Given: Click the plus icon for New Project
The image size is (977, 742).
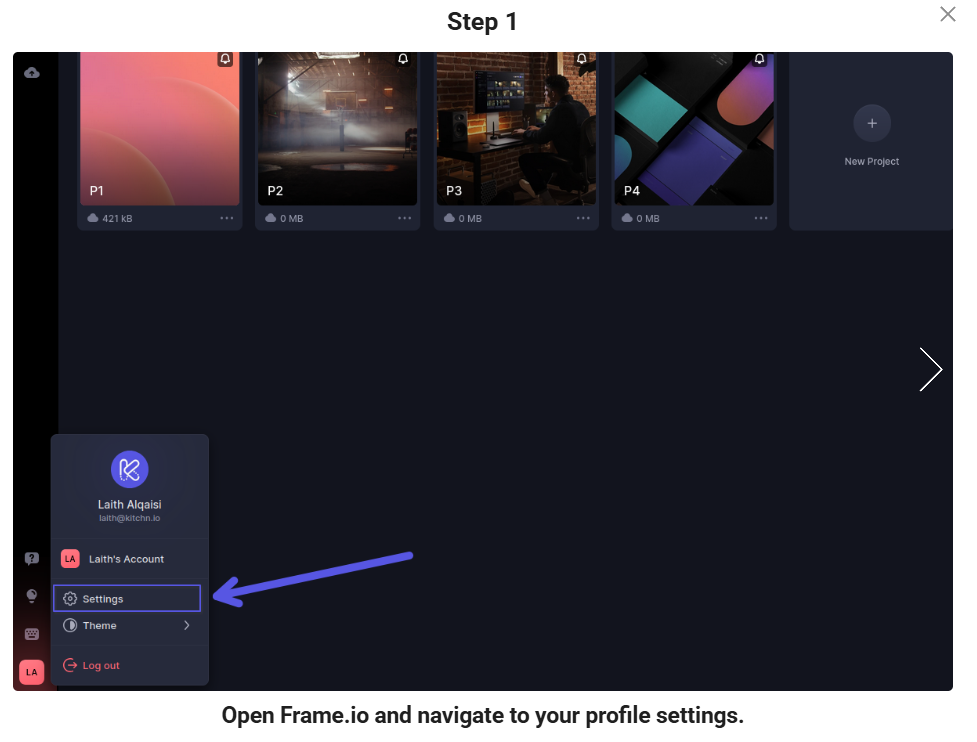Looking at the screenshot, I should tap(871, 123).
